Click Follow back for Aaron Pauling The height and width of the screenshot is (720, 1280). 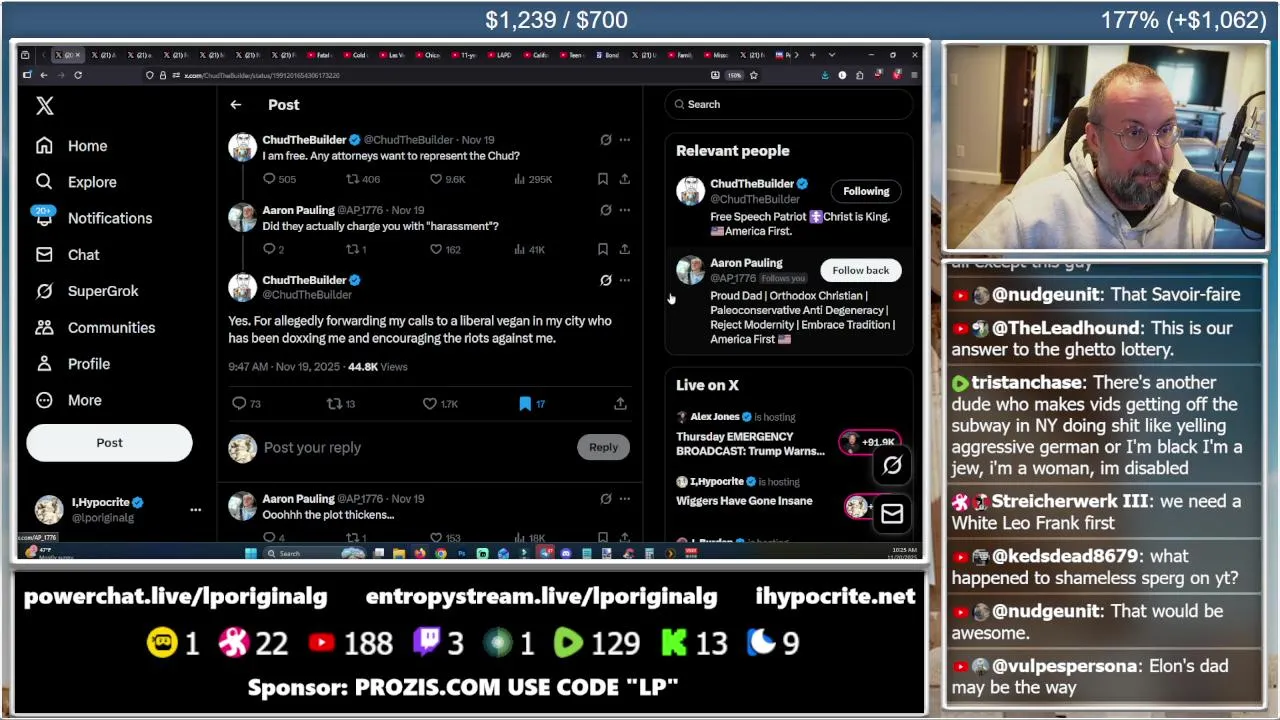(860, 270)
